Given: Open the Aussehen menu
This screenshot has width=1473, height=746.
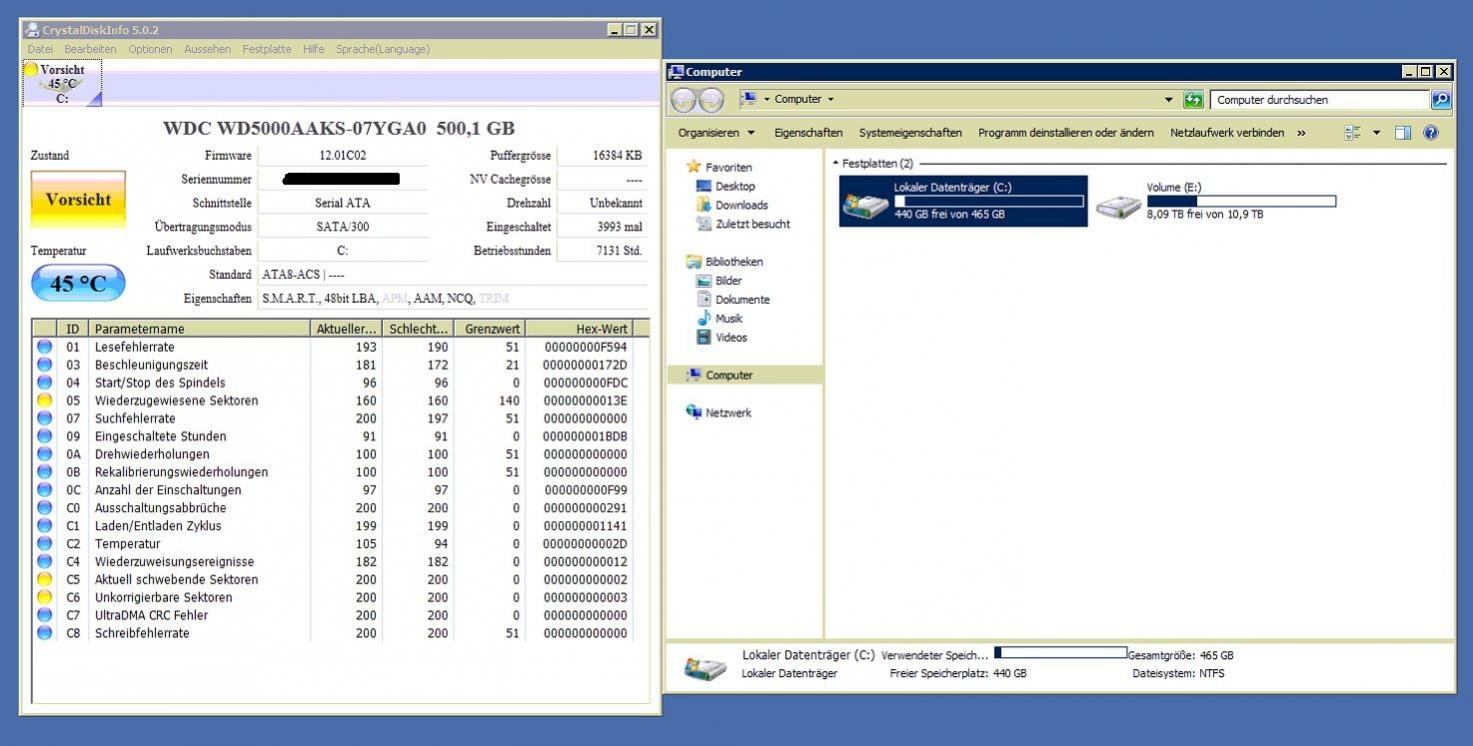Looking at the screenshot, I should pyautogui.click(x=207, y=49).
